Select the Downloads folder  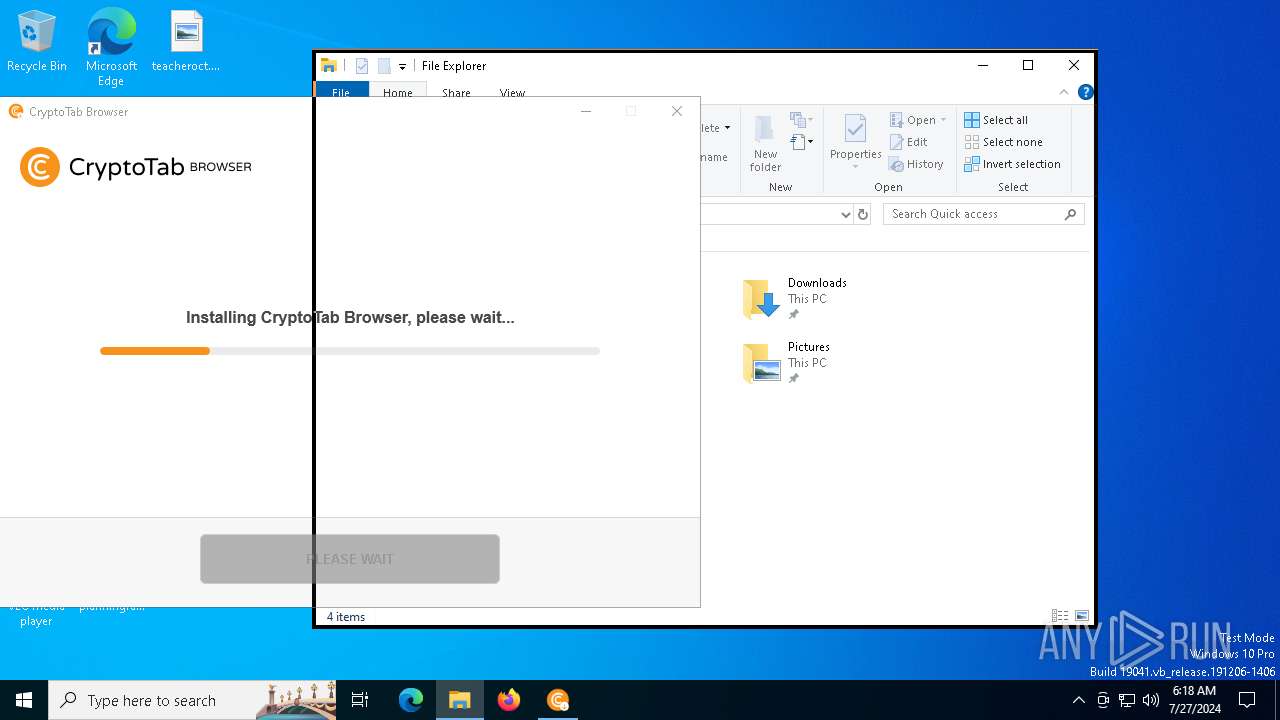click(x=797, y=299)
